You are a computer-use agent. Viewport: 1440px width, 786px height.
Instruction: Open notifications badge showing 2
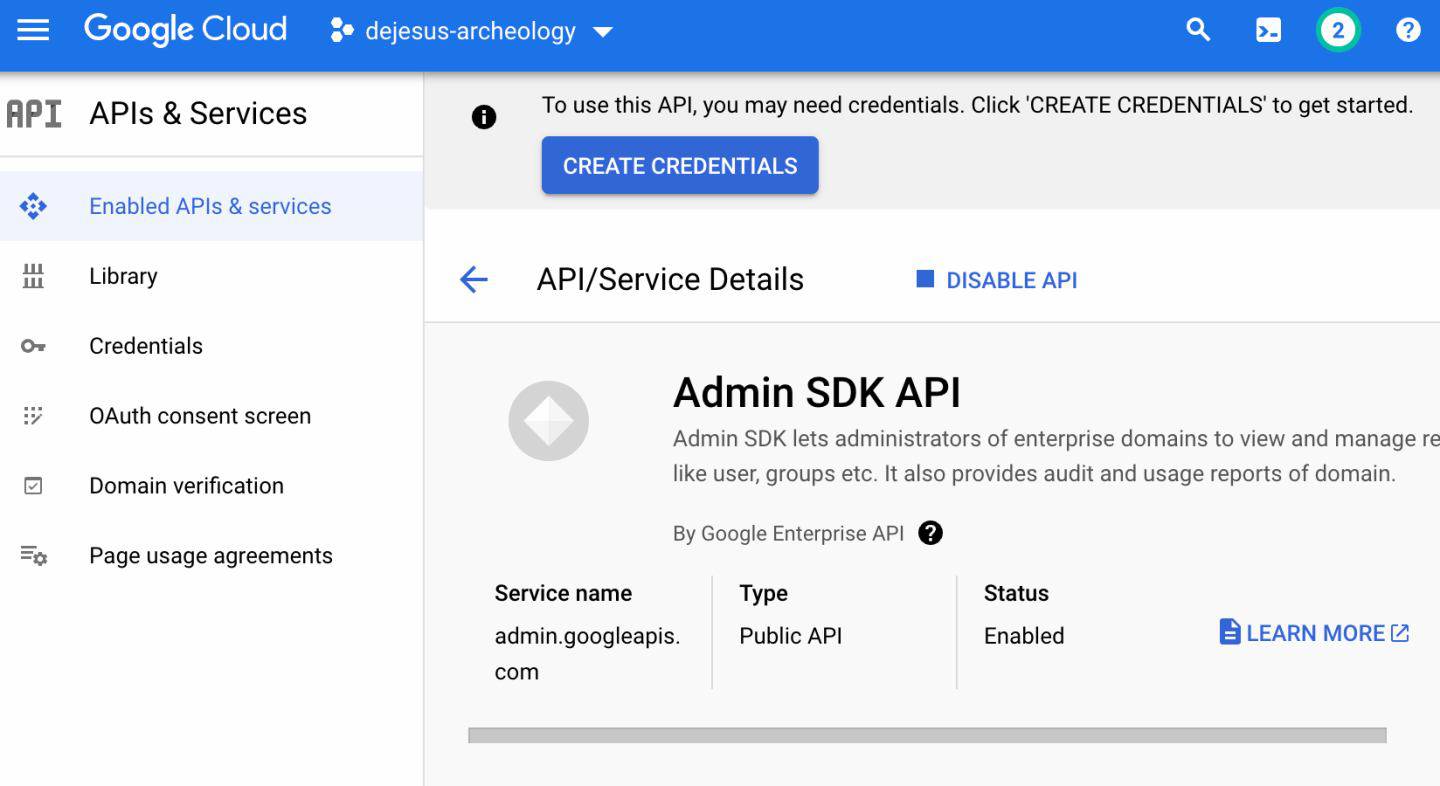pyautogui.click(x=1338, y=31)
